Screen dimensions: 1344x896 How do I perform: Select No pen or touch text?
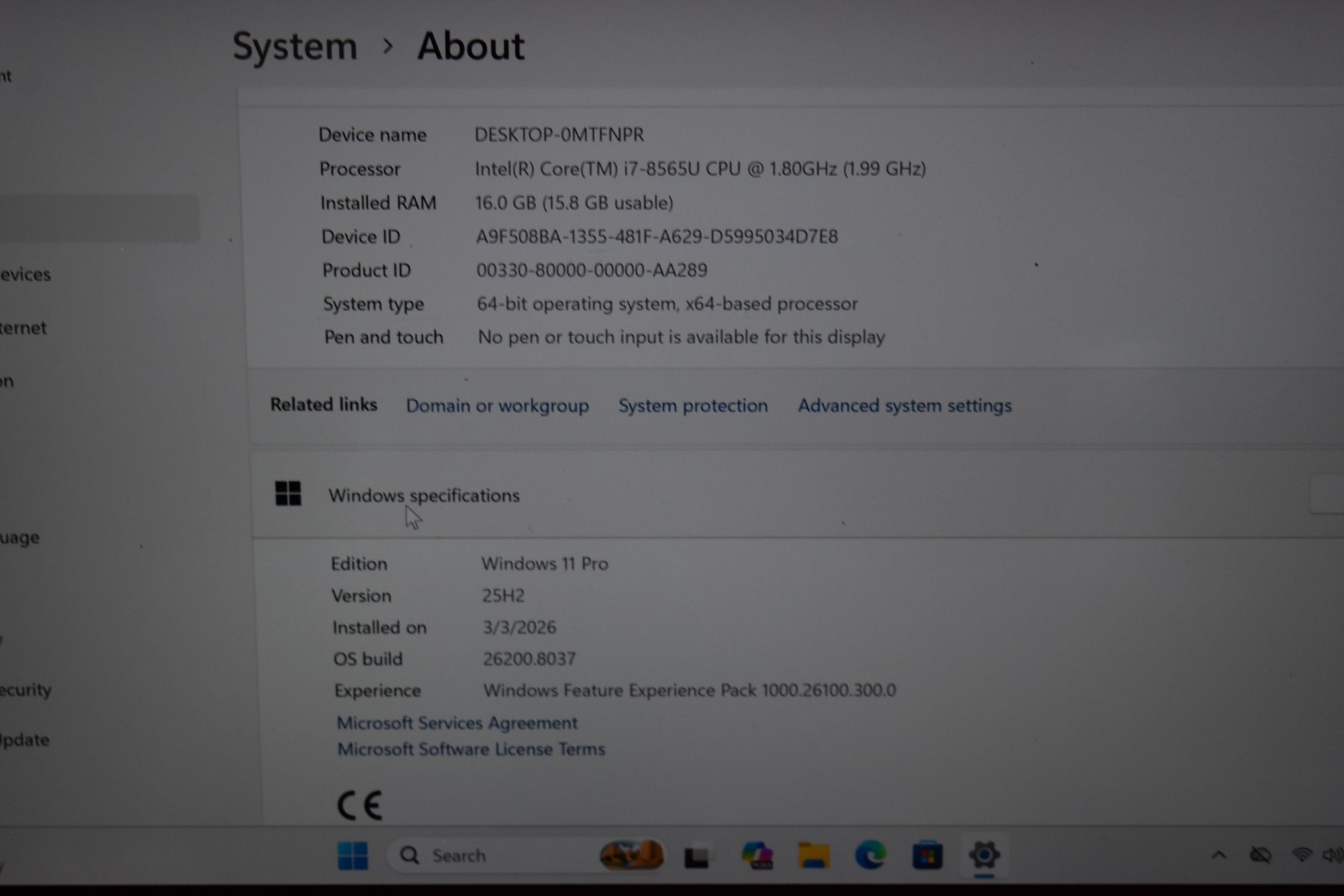tap(681, 338)
